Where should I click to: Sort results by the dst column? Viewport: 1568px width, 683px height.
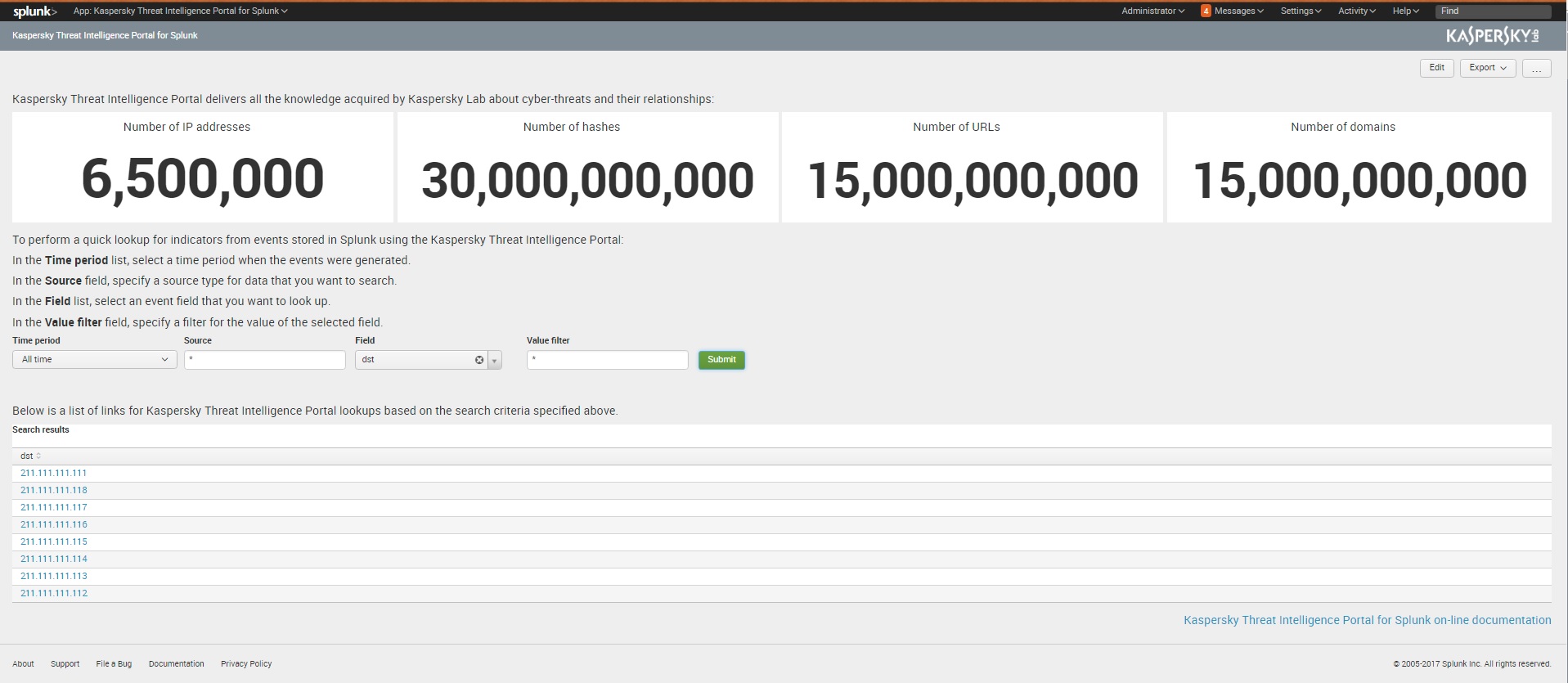click(31, 456)
